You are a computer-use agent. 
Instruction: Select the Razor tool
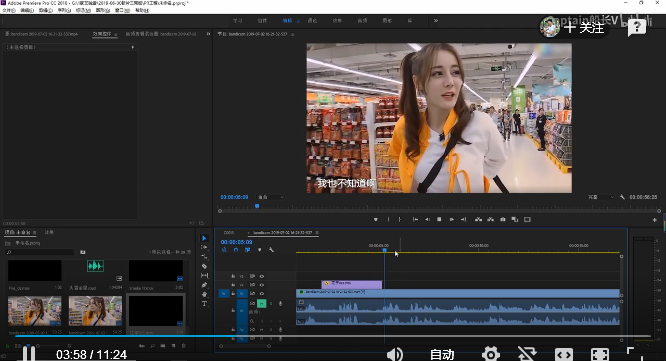pos(204,266)
